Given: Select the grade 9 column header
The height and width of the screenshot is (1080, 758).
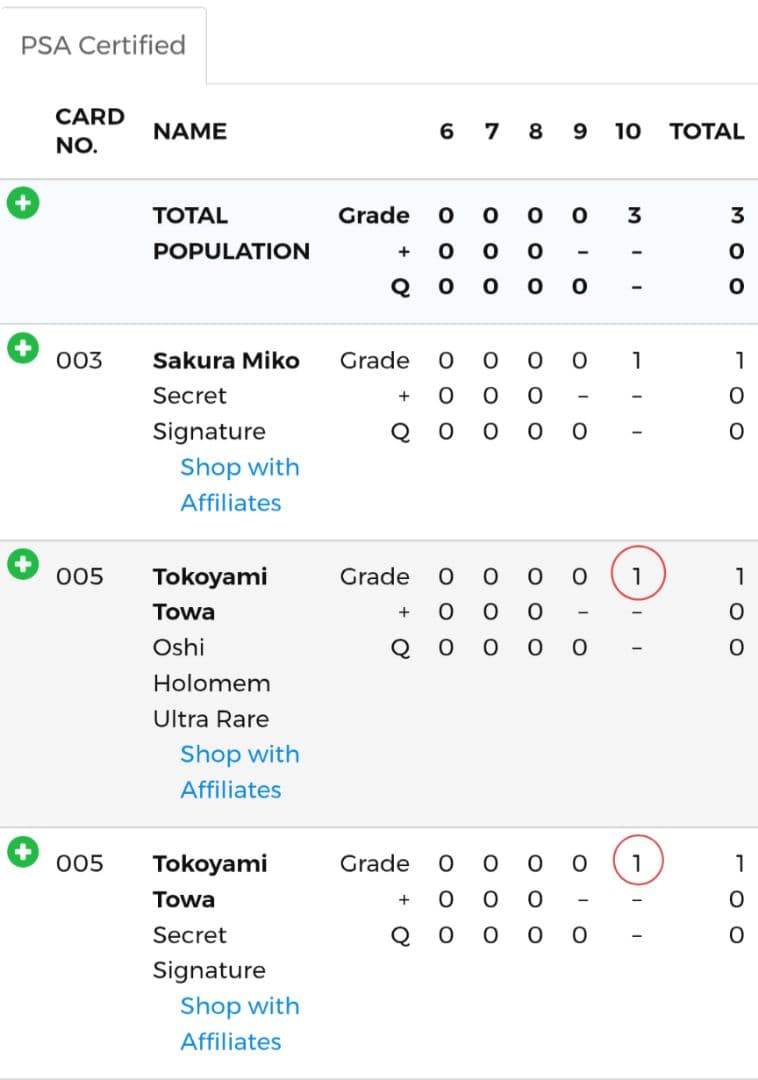Looking at the screenshot, I should (579, 131).
